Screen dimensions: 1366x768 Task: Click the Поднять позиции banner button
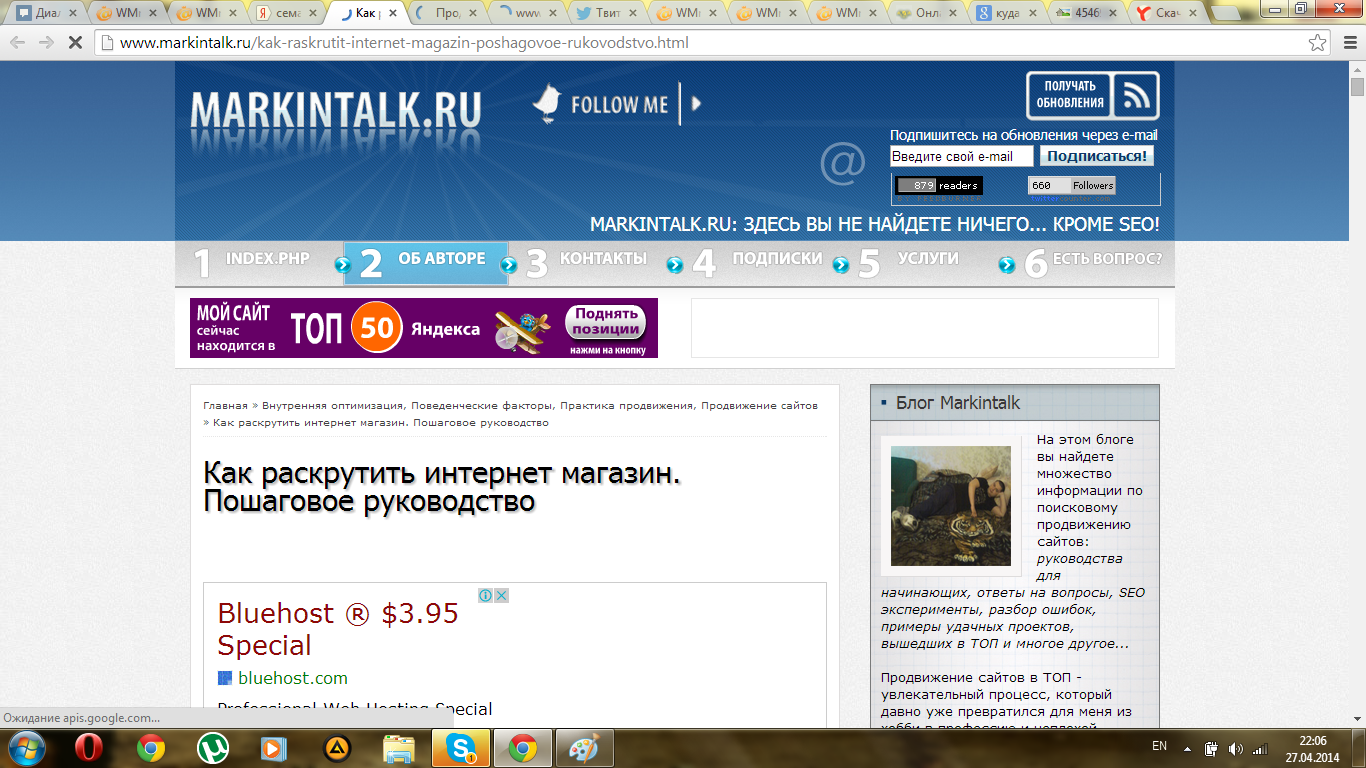(x=606, y=322)
